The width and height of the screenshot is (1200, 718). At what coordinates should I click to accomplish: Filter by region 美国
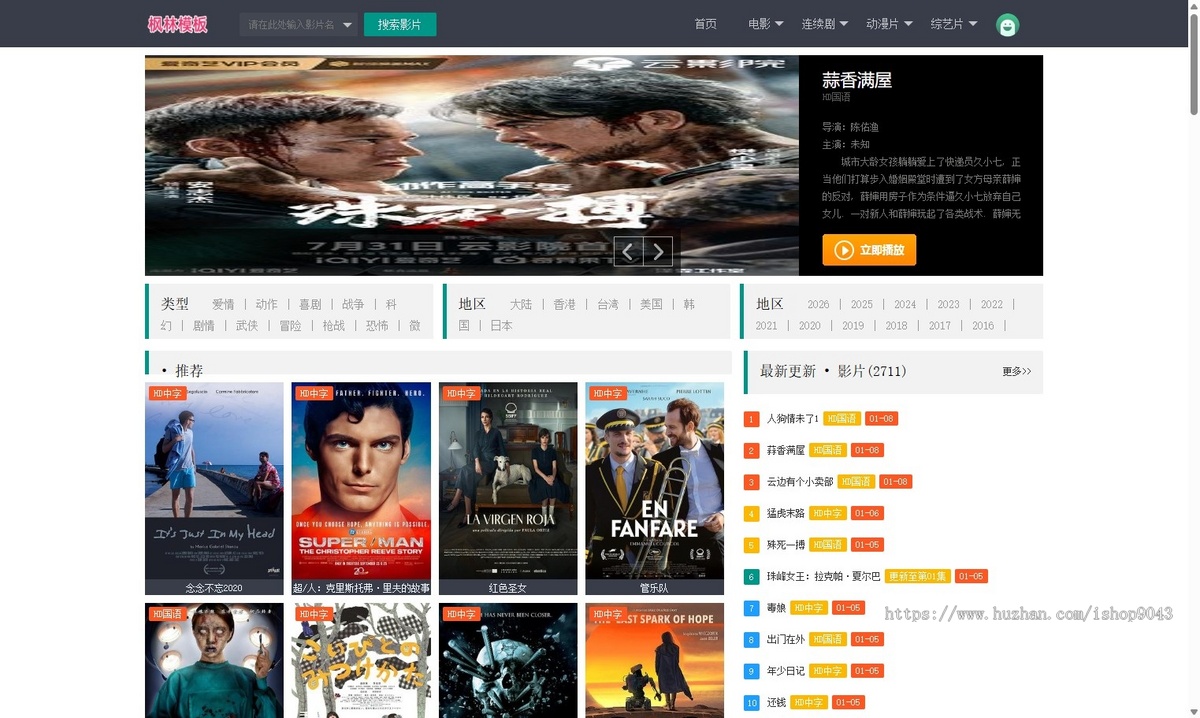[x=651, y=304]
